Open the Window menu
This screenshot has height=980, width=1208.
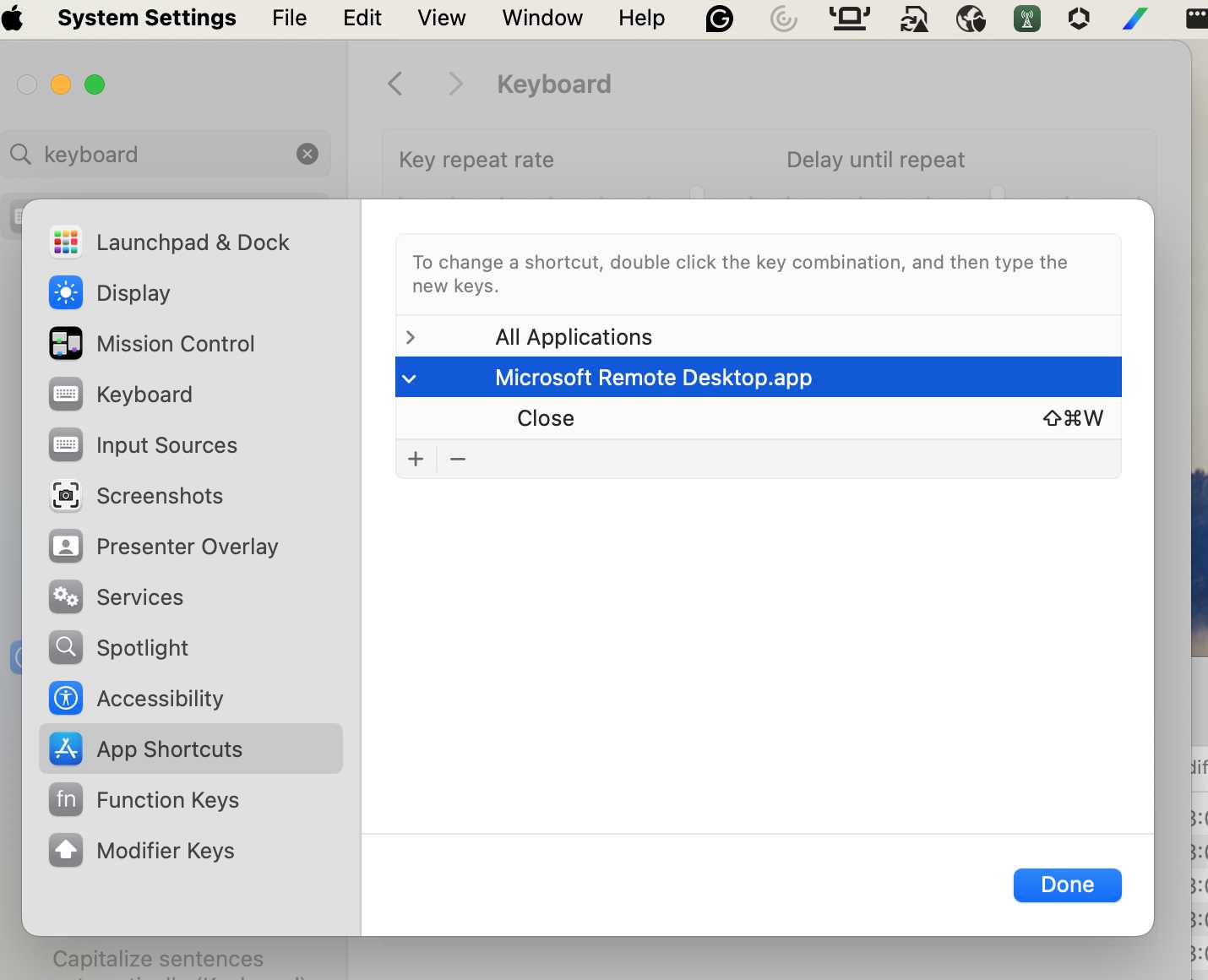(542, 18)
